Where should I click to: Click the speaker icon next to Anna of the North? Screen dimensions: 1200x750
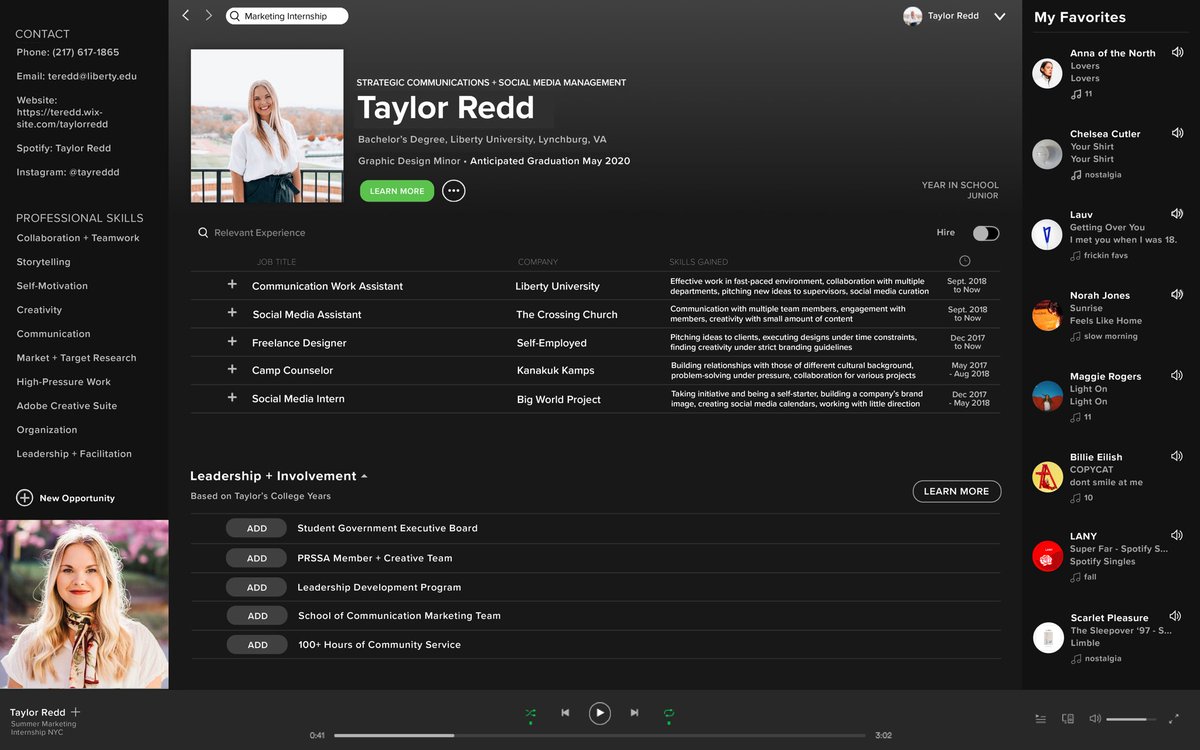1177,53
